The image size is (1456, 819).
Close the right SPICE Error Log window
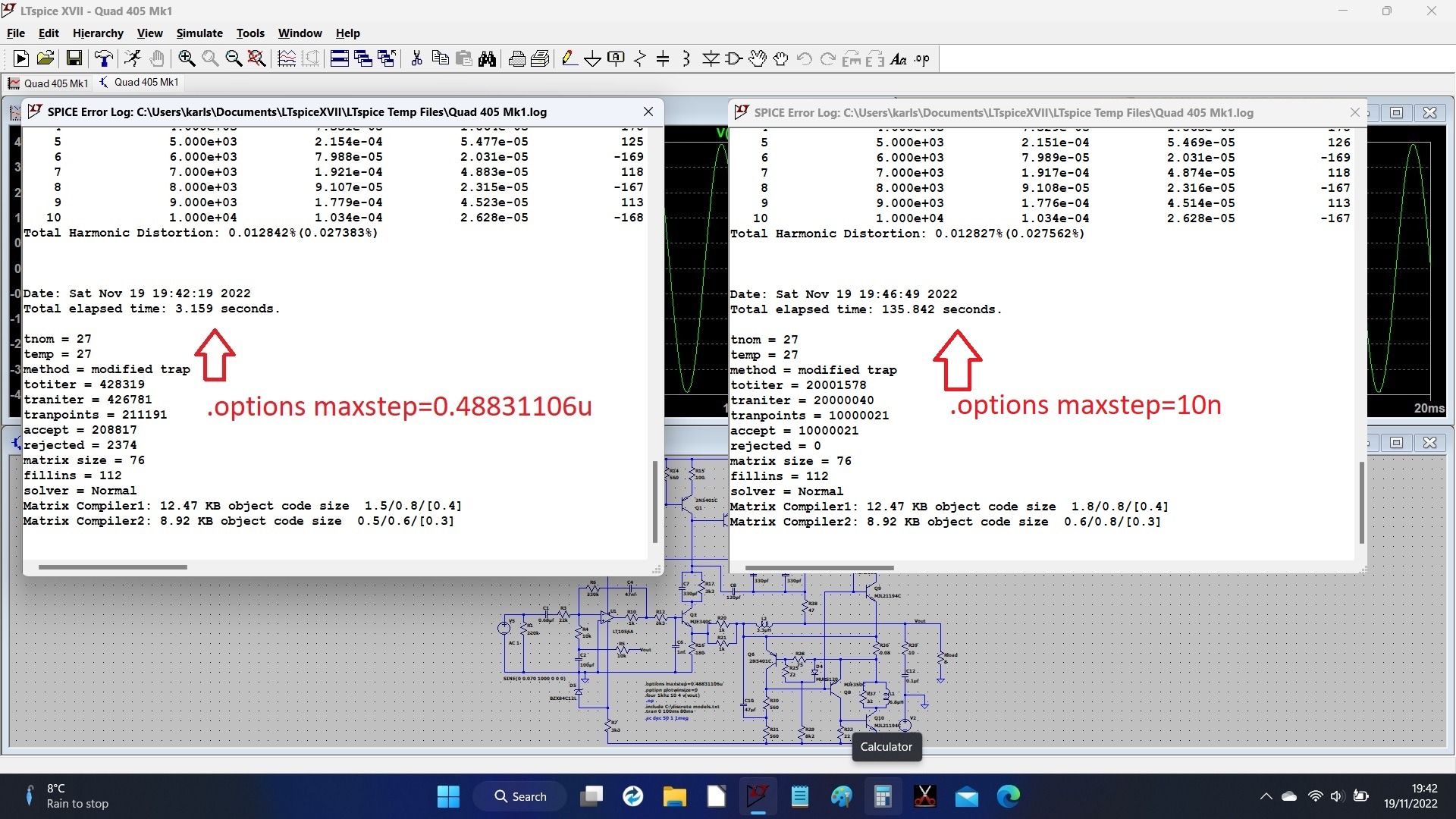tap(1355, 112)
